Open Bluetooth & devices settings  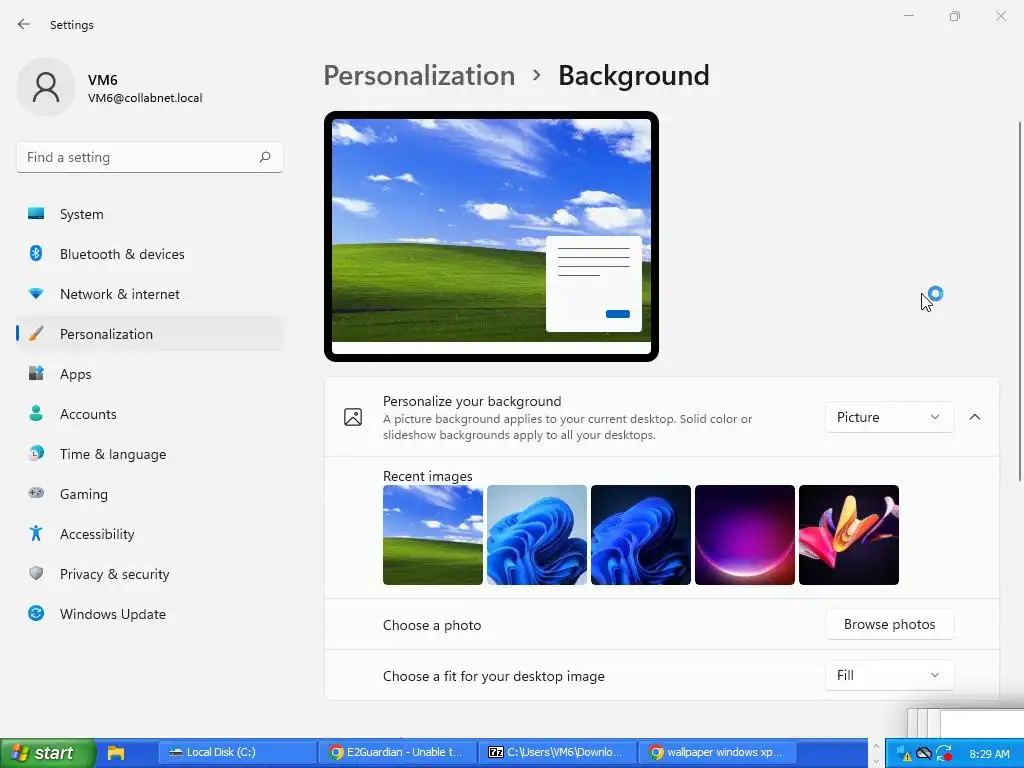(150, 254)
